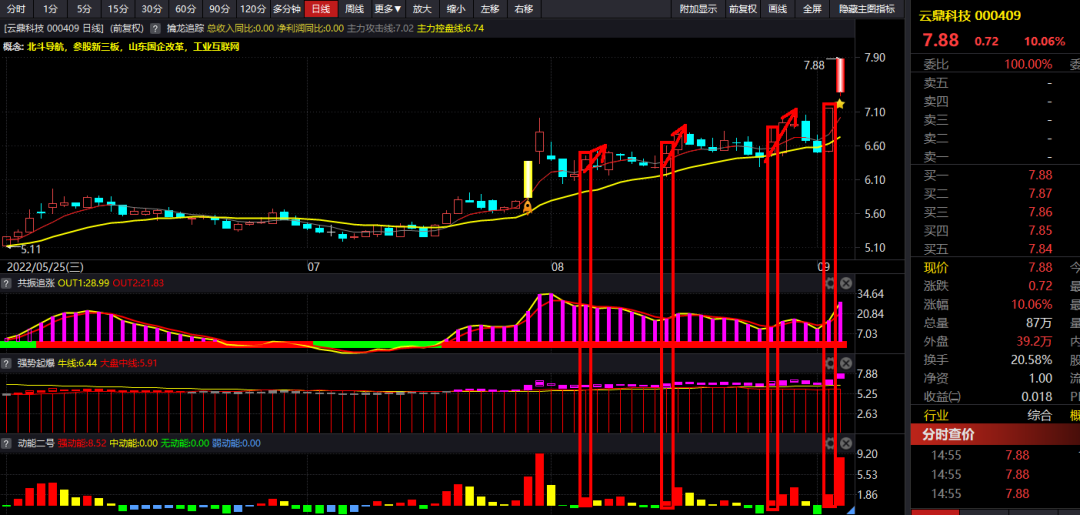Open help for 共振追涨 indicator

tap(7, 283)
